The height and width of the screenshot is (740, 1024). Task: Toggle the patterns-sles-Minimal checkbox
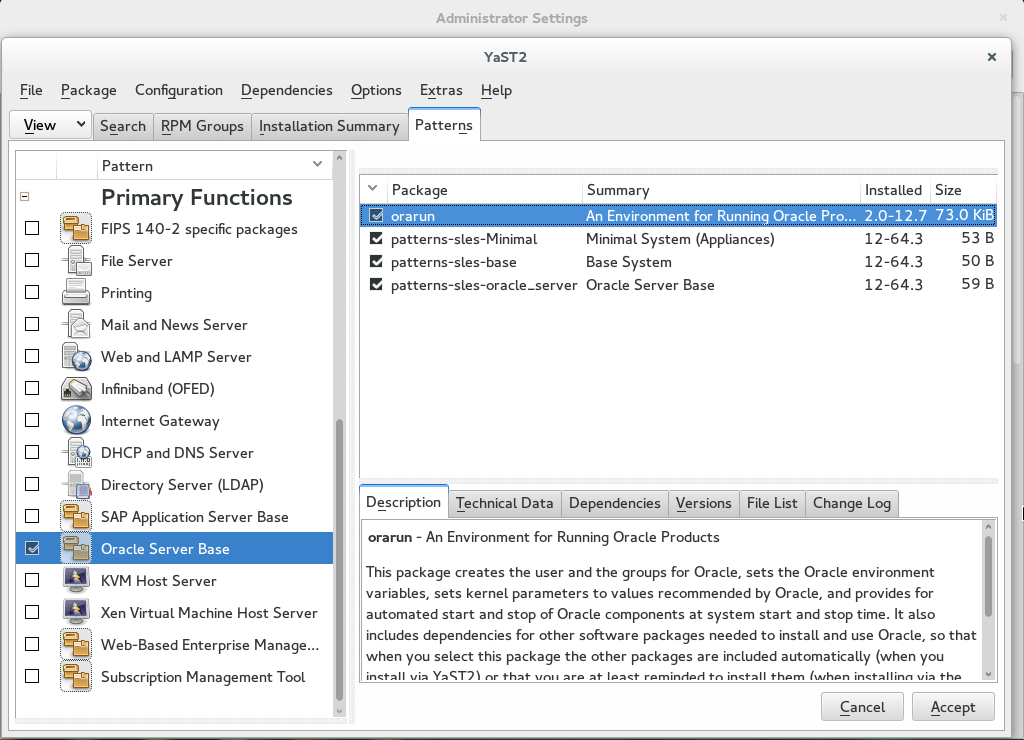(375, 238)
